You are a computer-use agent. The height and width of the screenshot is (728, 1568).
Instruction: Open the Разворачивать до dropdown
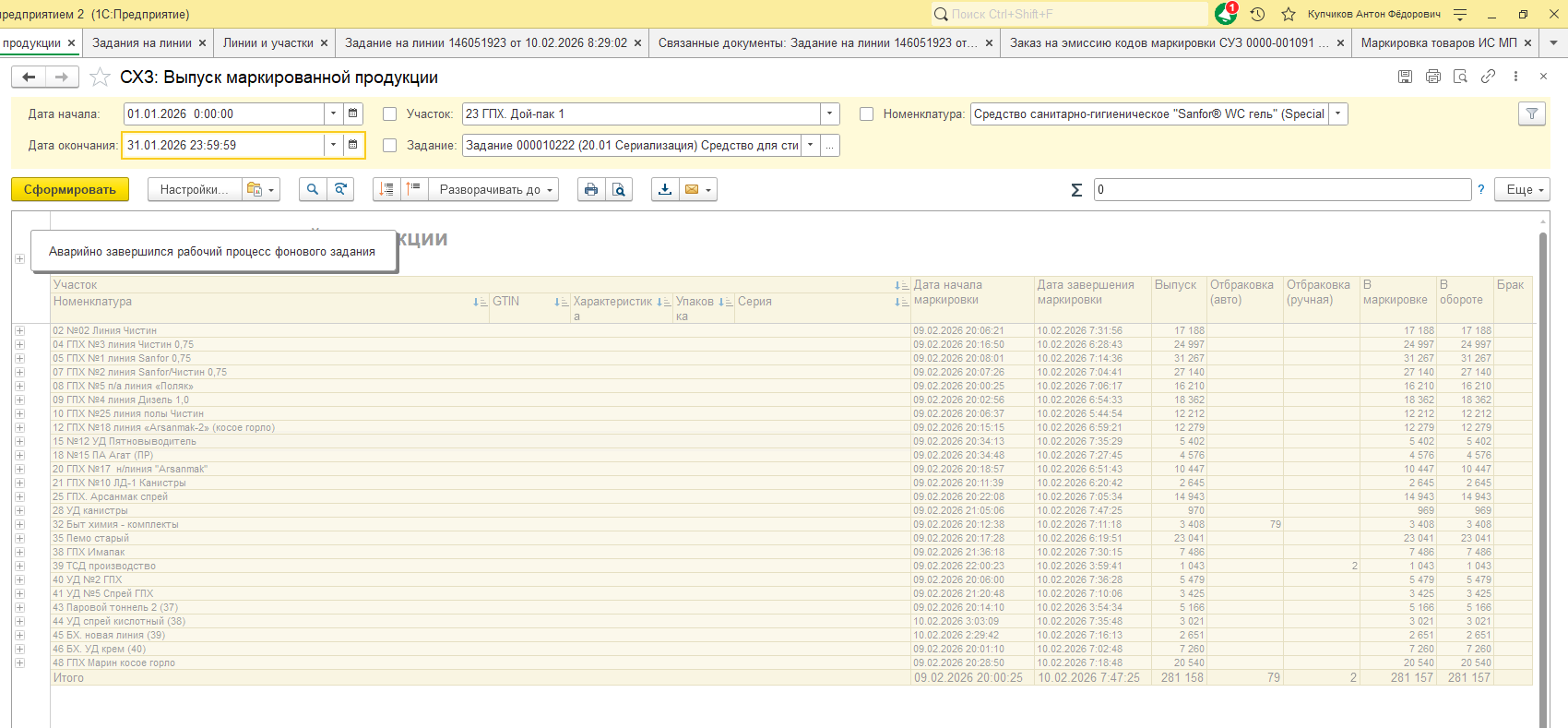pyautogui.click(x=498, y=189)
